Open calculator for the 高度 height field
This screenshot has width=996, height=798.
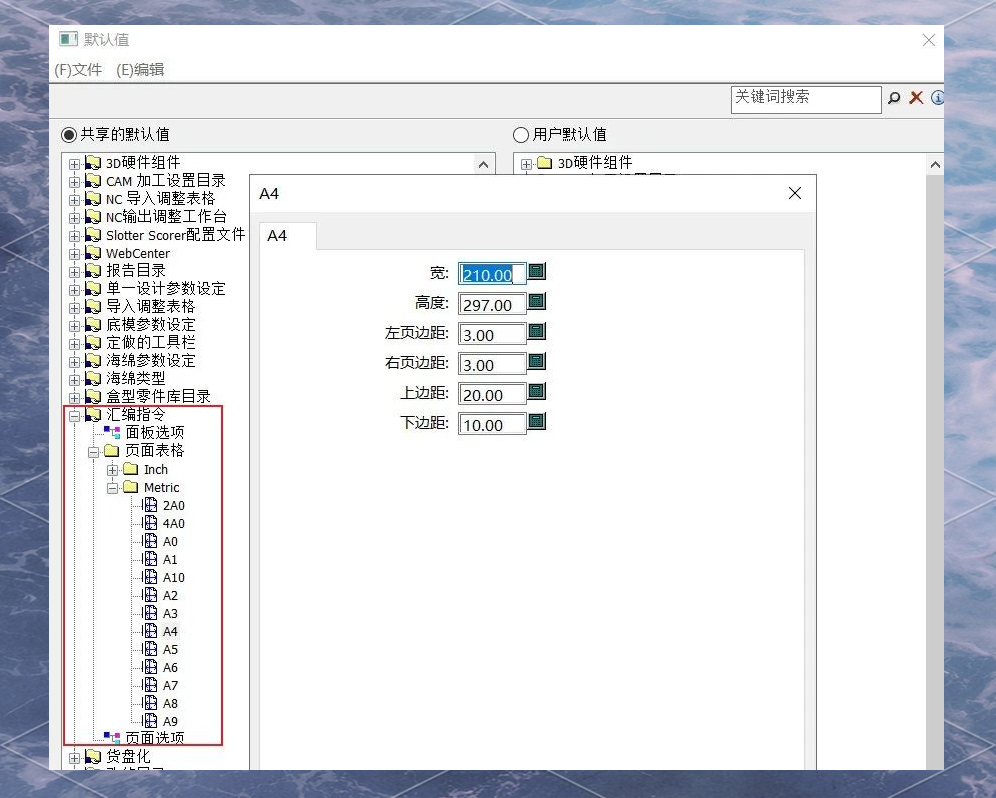pyautogui.click(x=537, y=302)
